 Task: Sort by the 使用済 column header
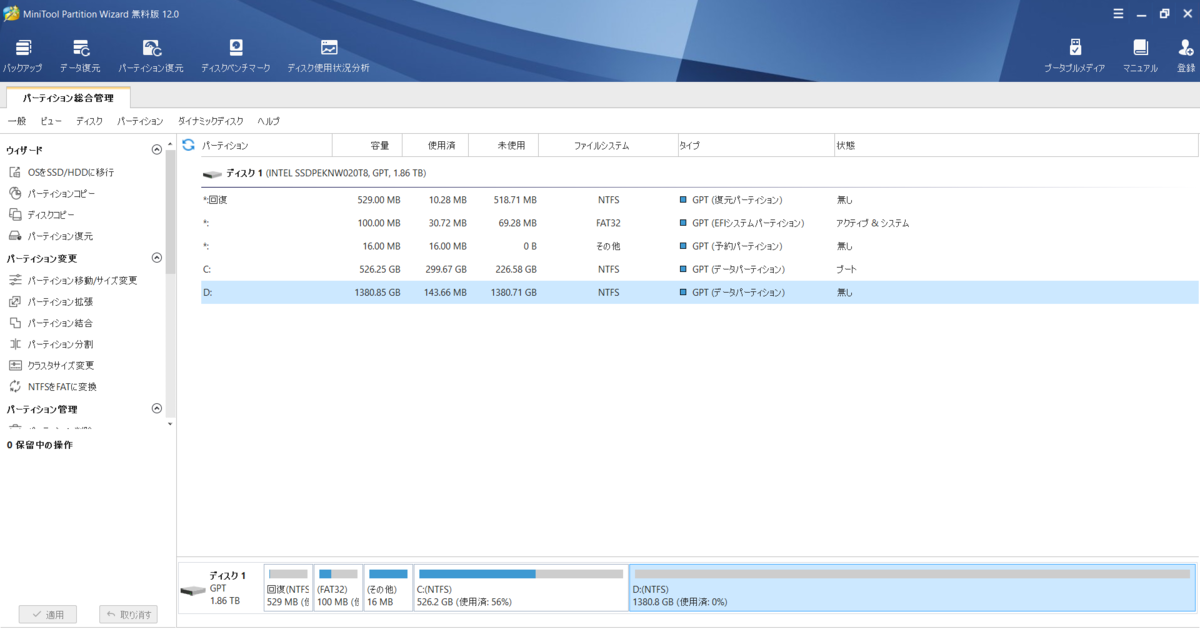click(x=437, y=146)
